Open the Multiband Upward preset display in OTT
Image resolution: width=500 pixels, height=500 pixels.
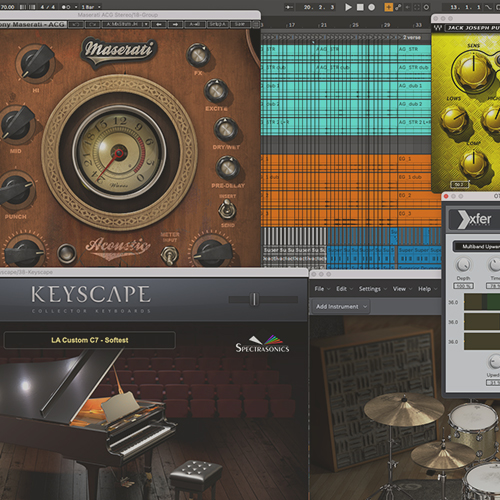pyautogui.click(x=477, y=247)
